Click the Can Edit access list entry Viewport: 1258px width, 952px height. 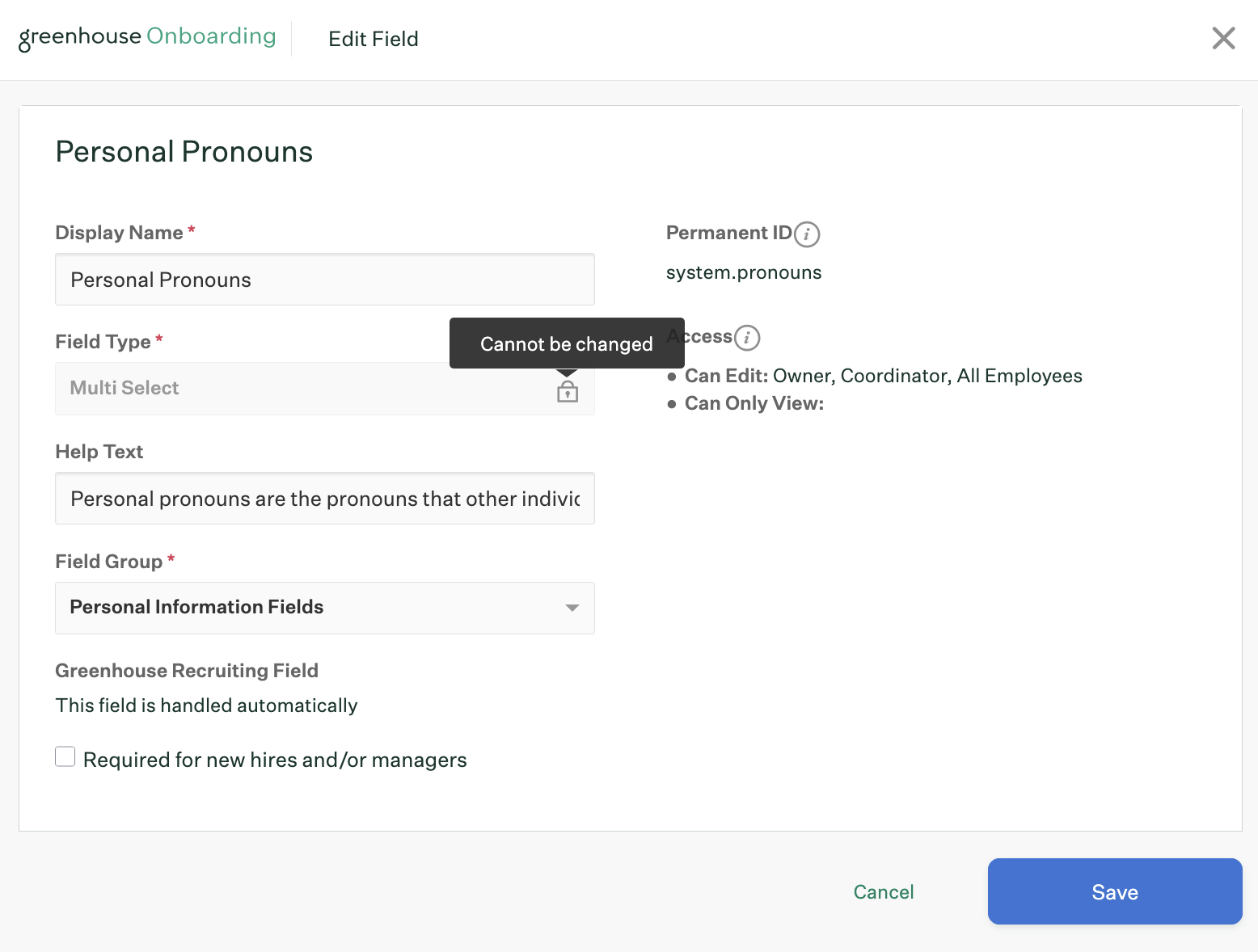click(x=883, y=376)
